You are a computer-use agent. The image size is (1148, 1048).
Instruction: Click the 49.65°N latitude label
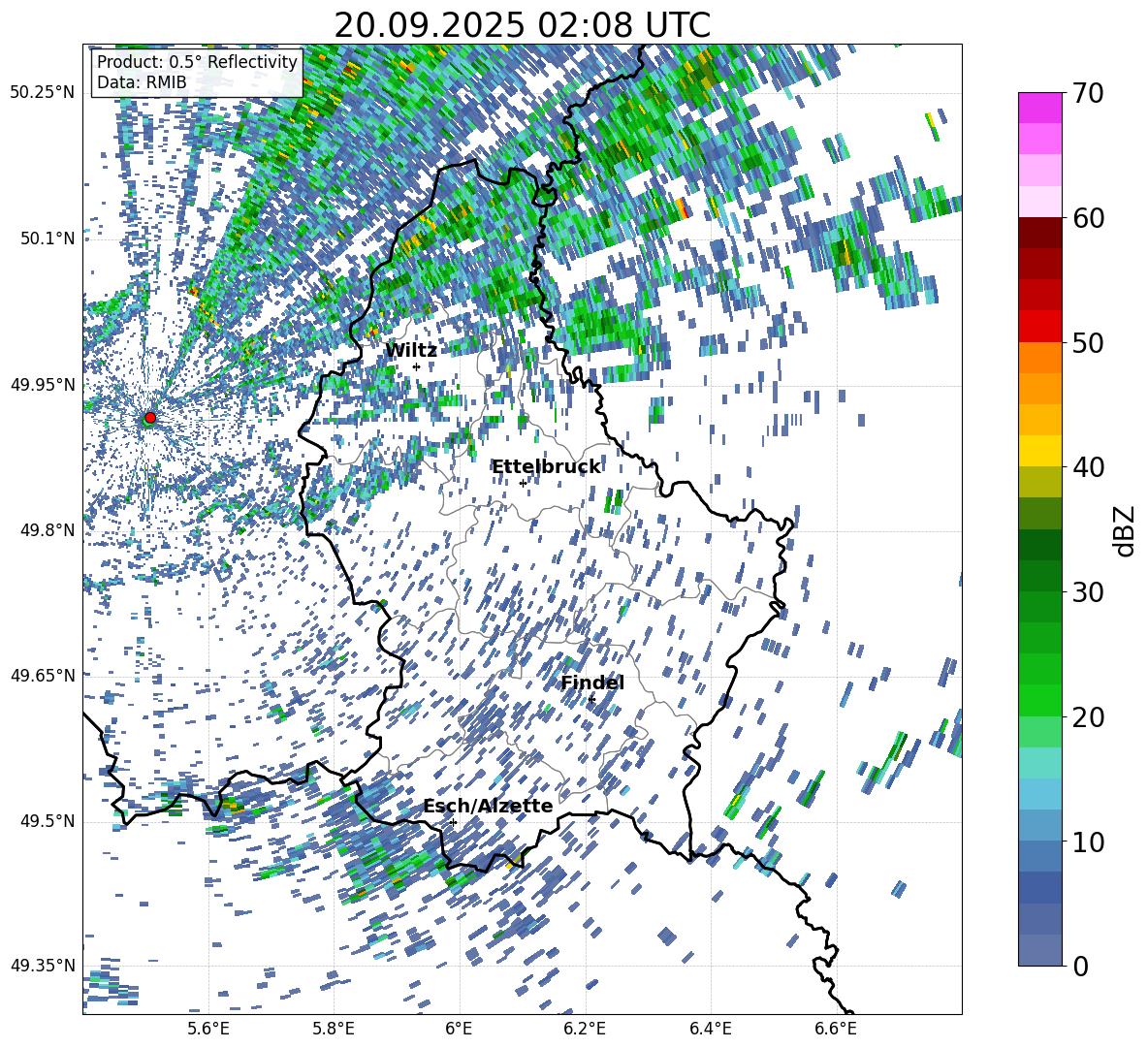[x=43, y=675]
